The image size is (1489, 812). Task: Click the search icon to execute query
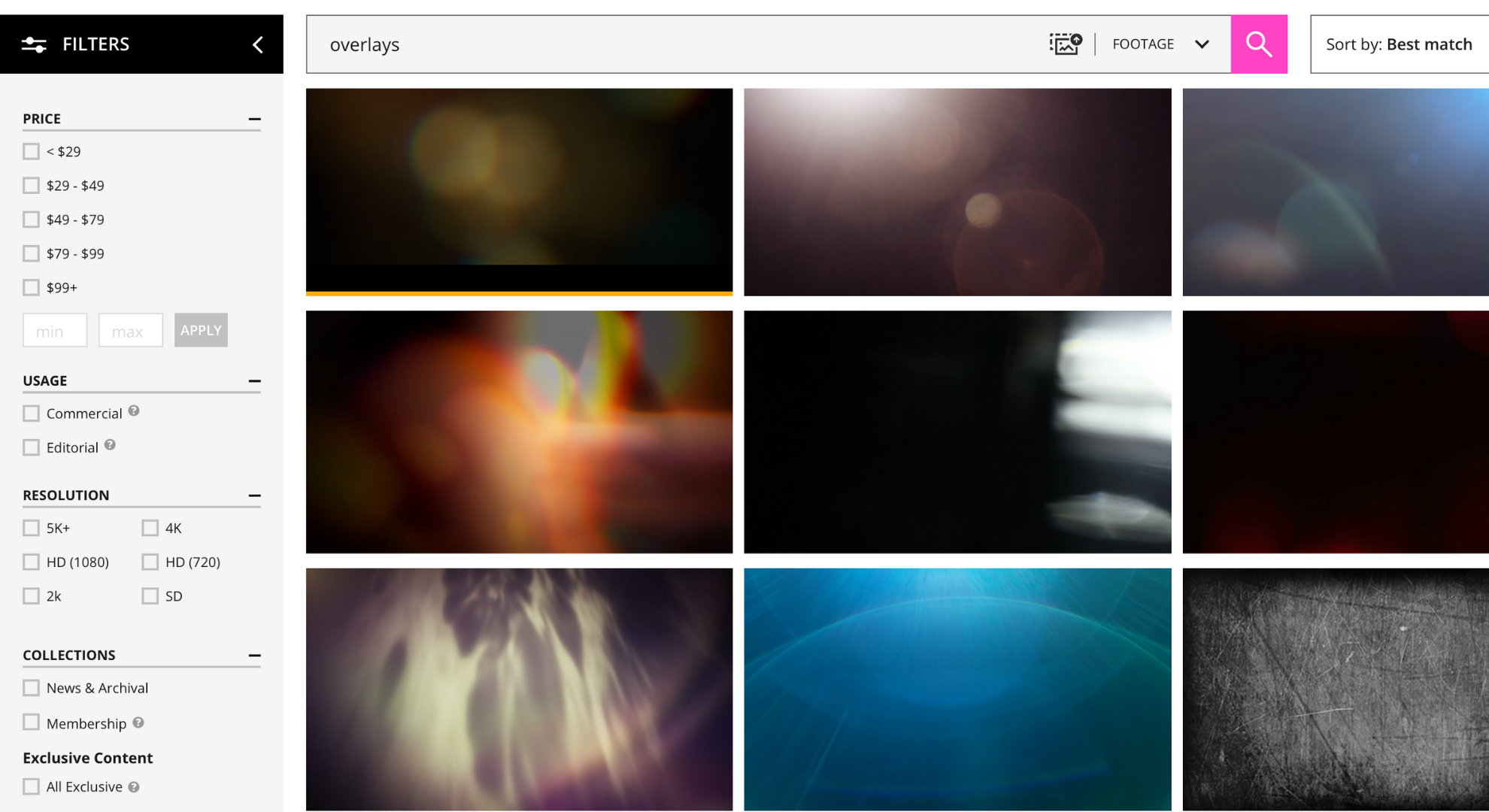point(1261,44)
